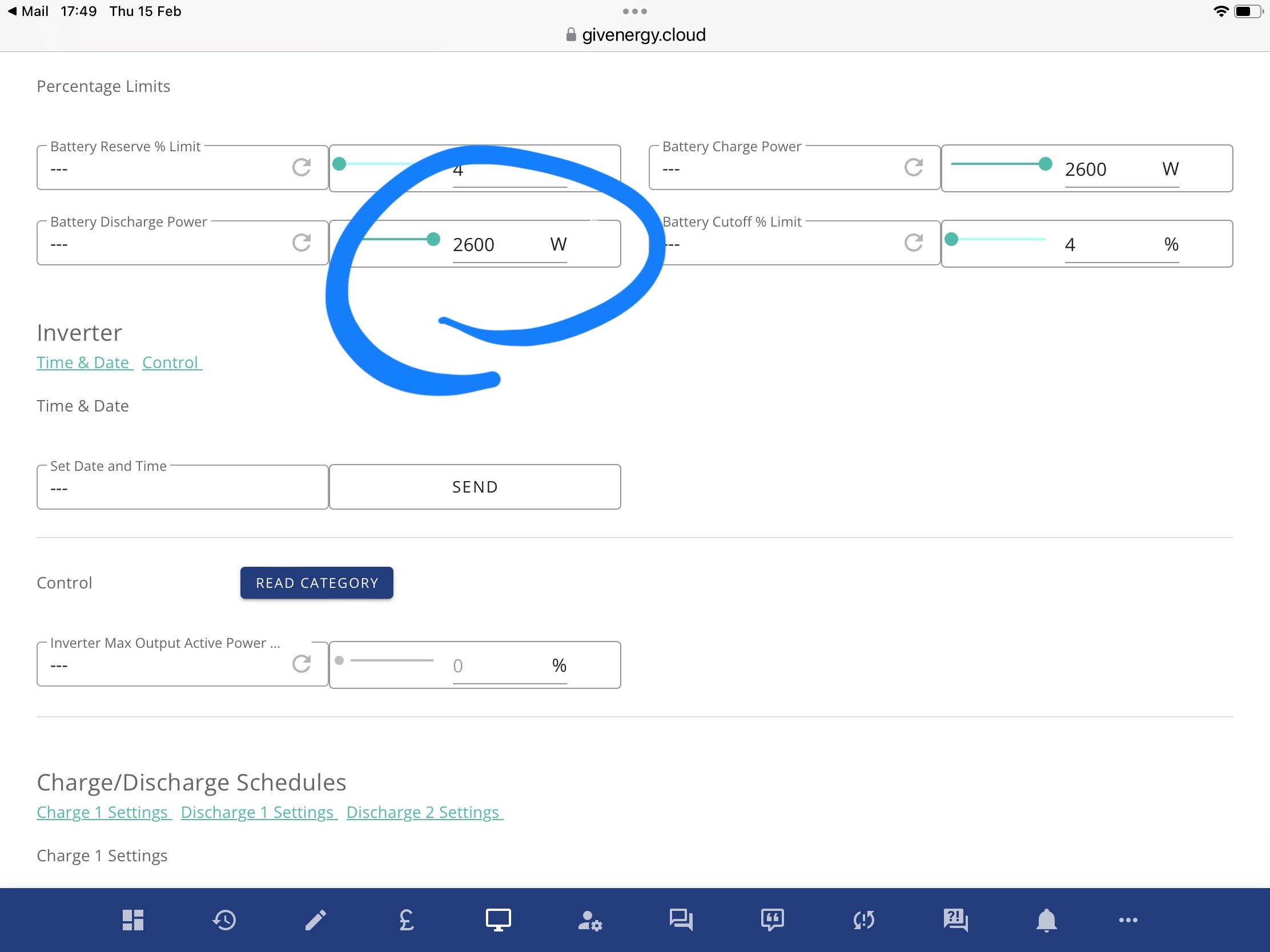
Task: Tap the givenergy.cloud address bar
Action: (635, 35)
